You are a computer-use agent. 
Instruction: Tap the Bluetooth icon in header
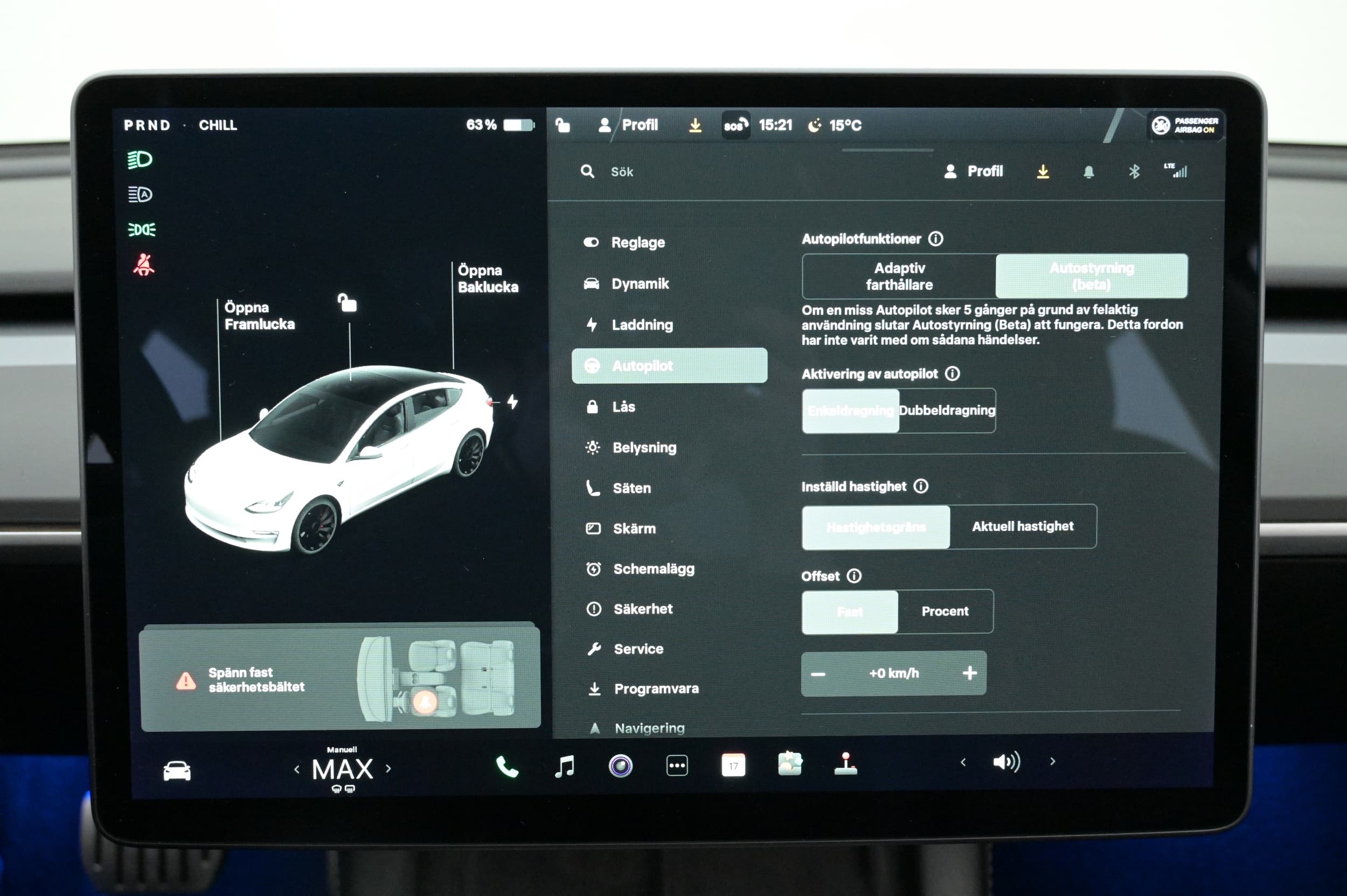[x=1134, y=171]
